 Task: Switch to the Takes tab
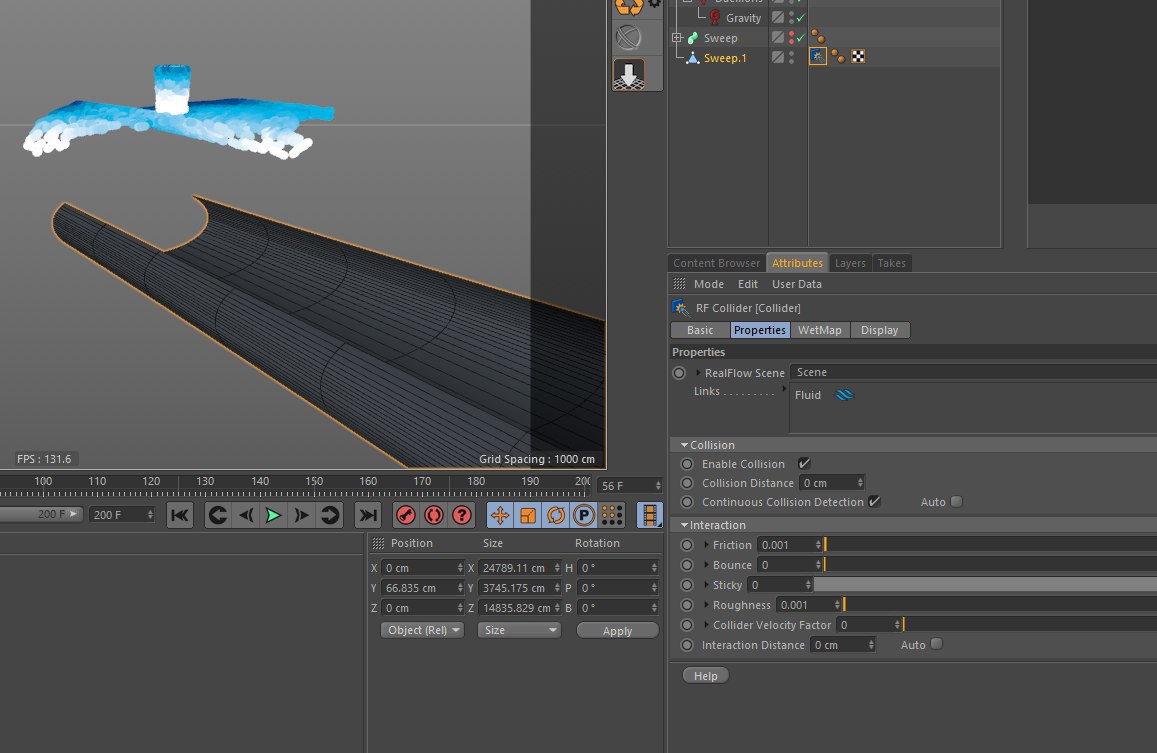click(x=891, y=263)
